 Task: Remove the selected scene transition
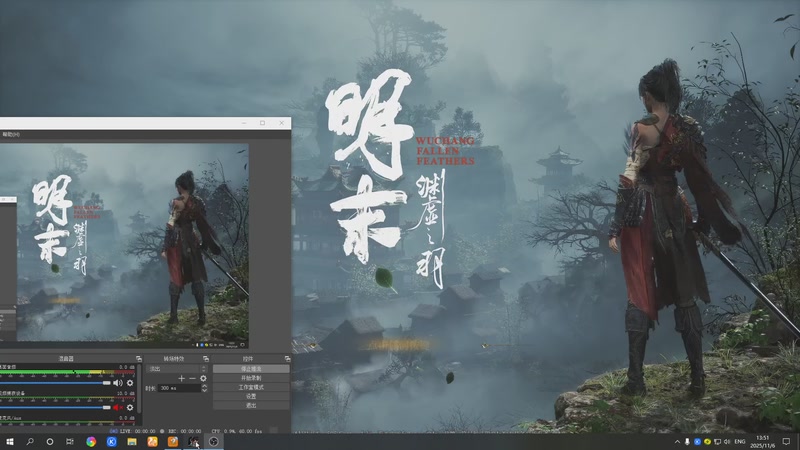tap(192, 379)
